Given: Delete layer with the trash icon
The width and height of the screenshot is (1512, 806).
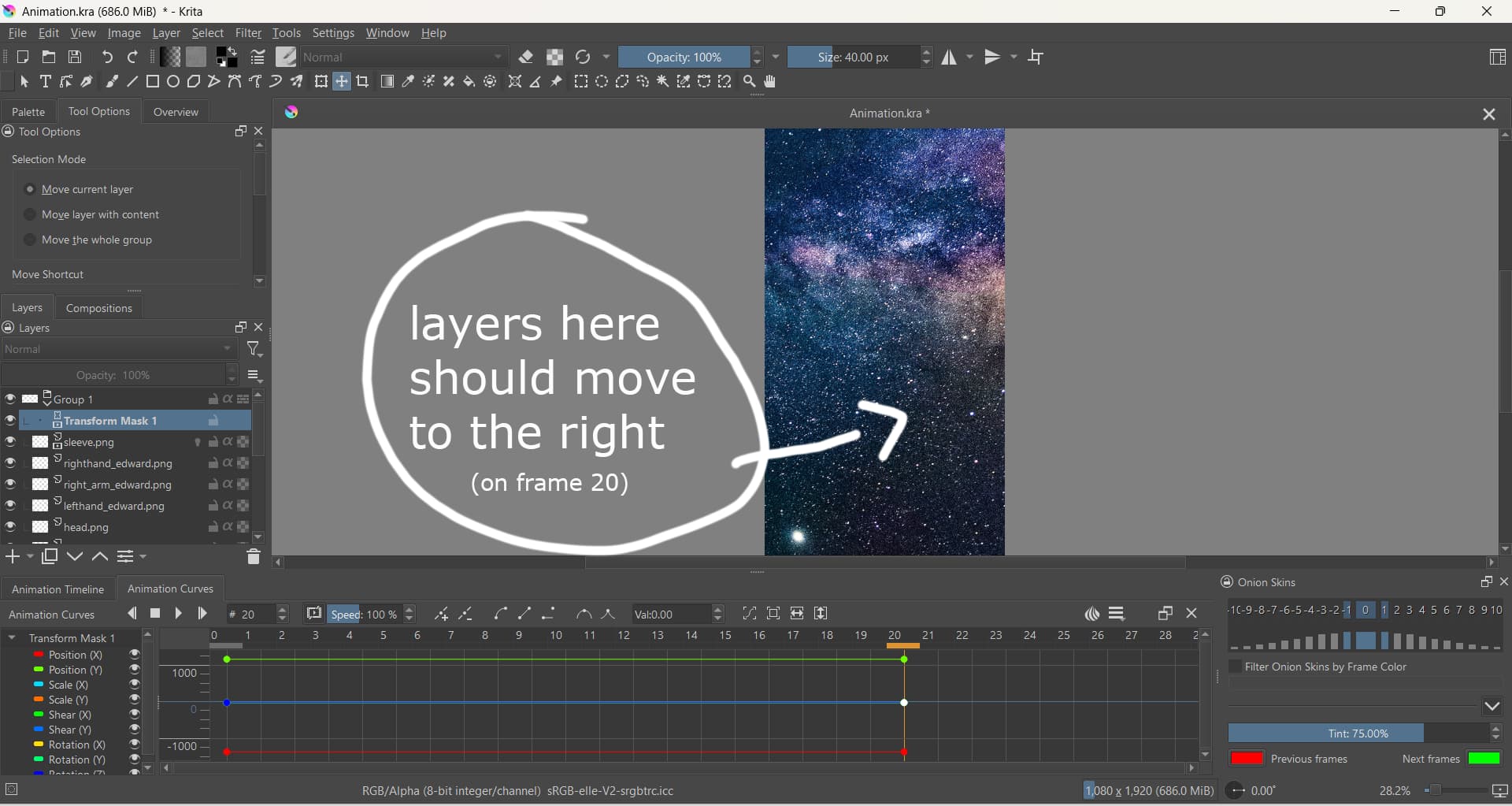Looking at the screenshot, I should [x=253, y=558].
